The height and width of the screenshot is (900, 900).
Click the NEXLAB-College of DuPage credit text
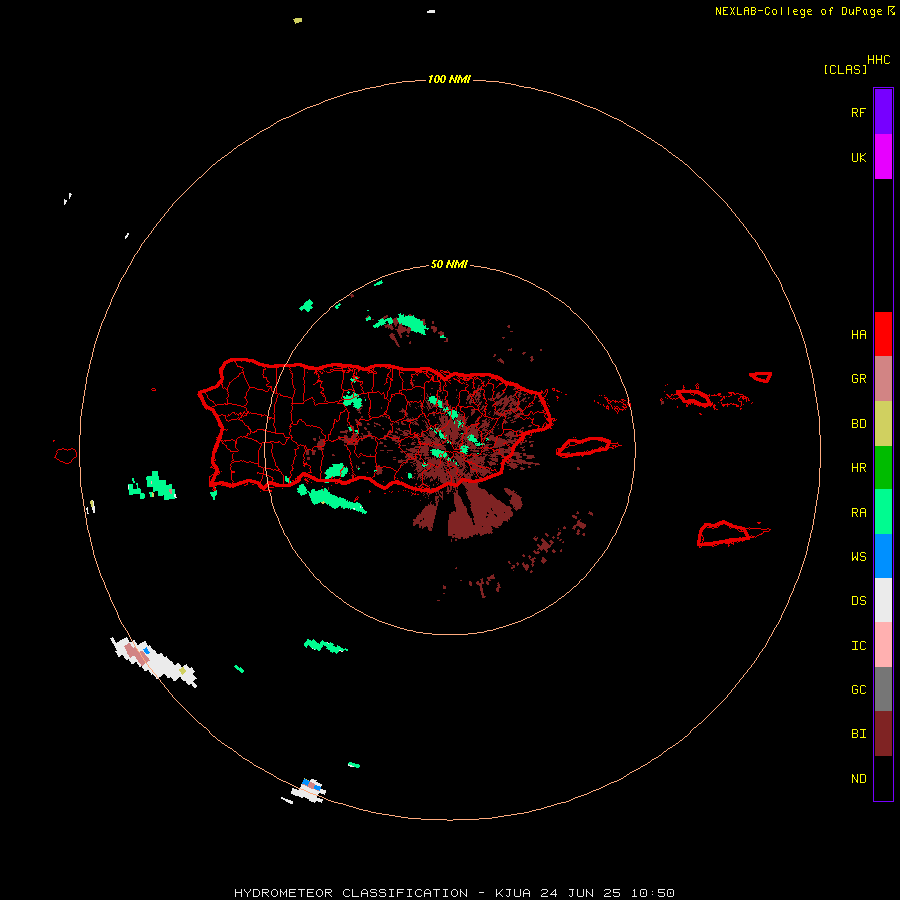pyautogui.click(x=798, y=11)
